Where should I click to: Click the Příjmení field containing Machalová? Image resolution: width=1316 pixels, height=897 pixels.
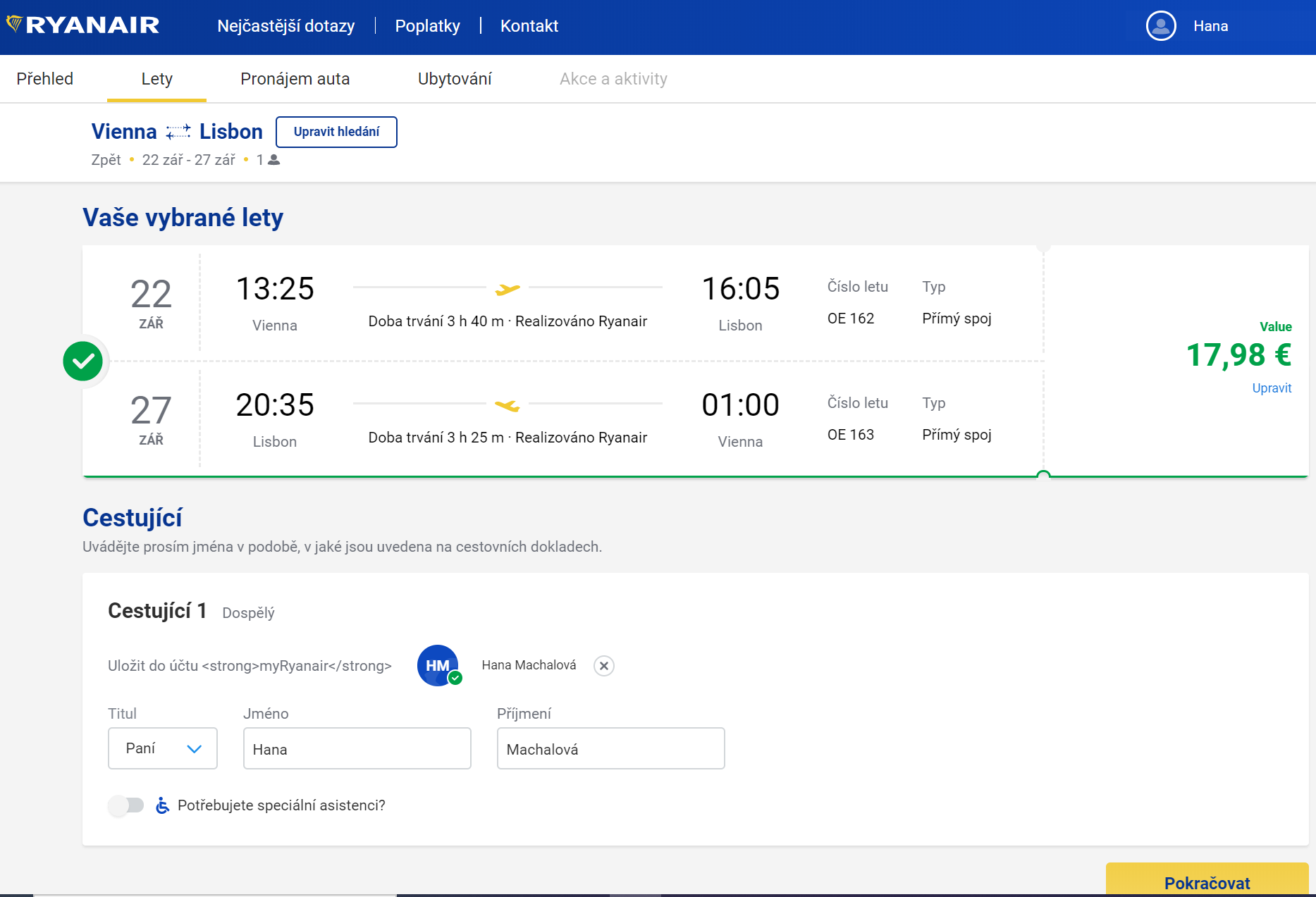coord(611,748)
